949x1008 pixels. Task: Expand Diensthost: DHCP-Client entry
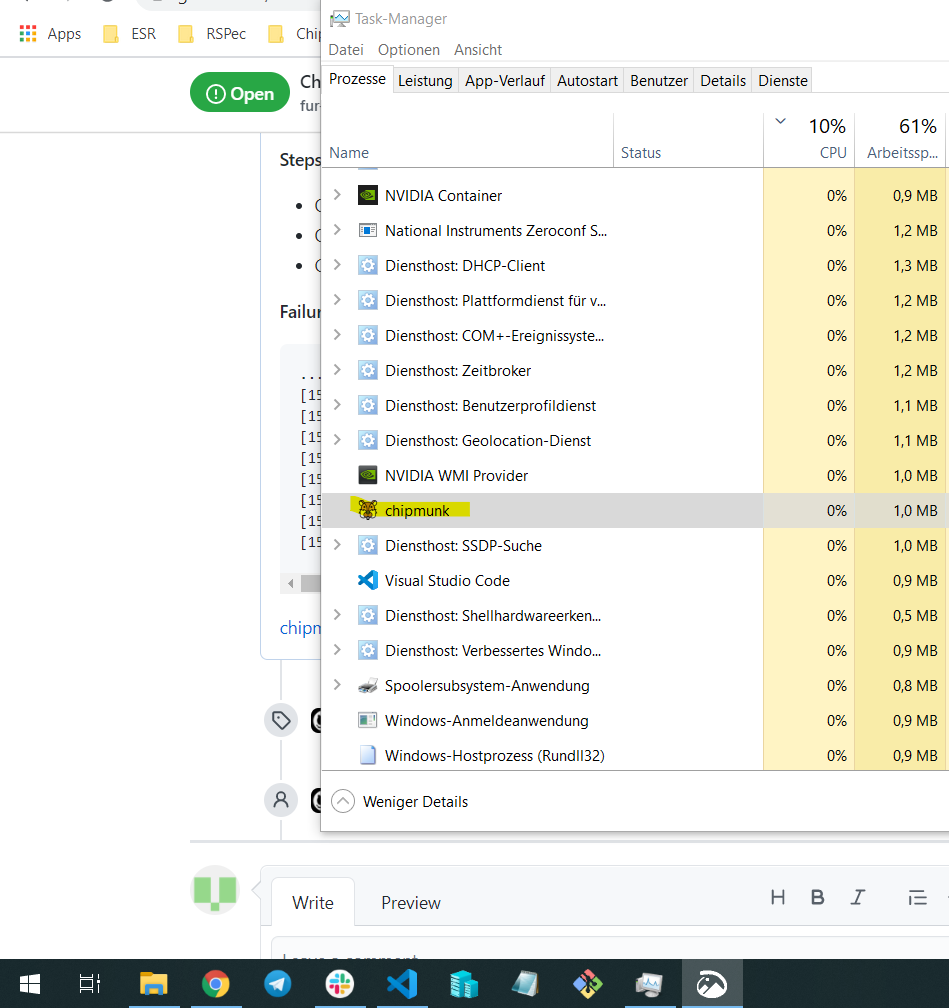point(339,265)
